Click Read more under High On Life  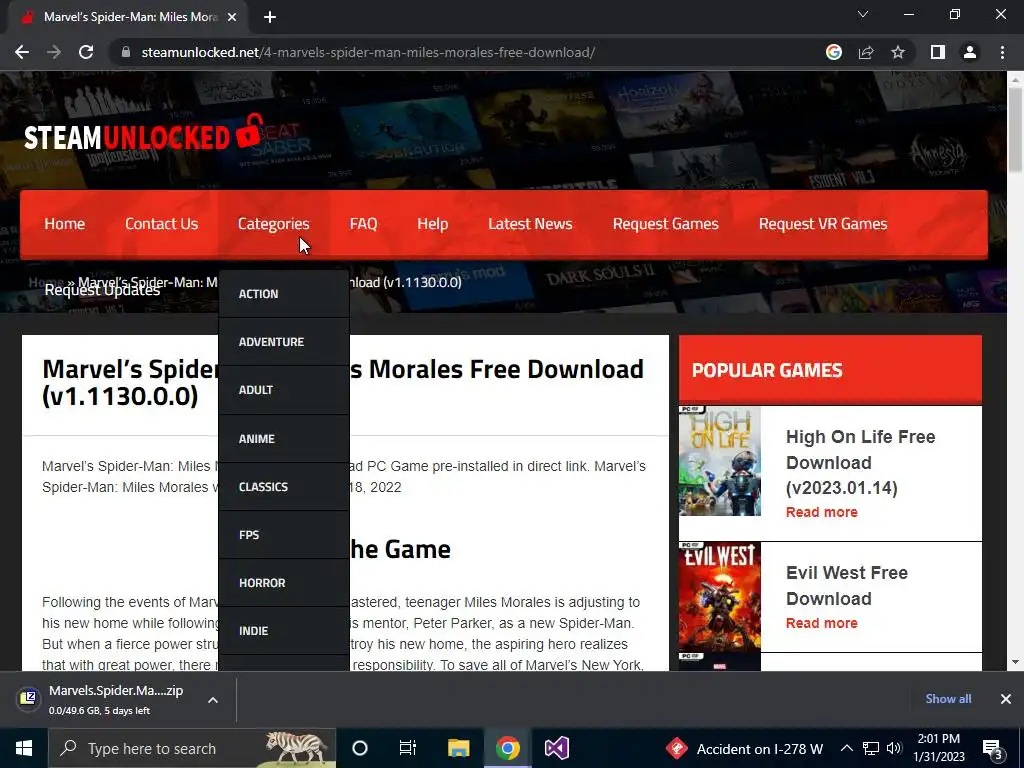(x=822, y=513)
